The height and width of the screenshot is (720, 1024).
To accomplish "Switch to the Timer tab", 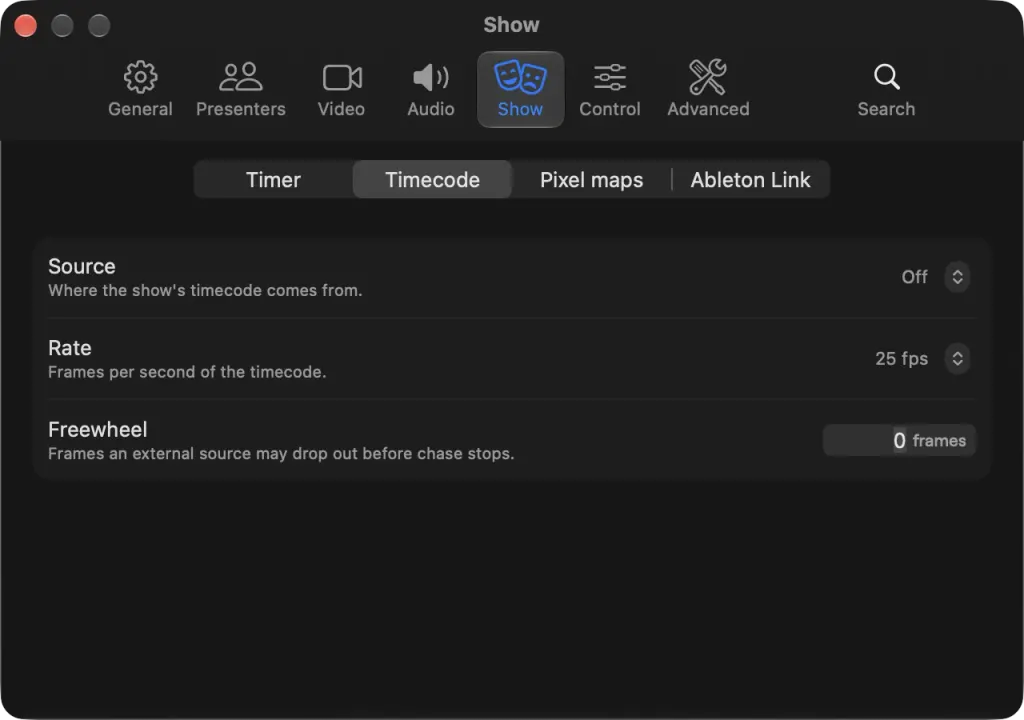I will click(274, 180).
